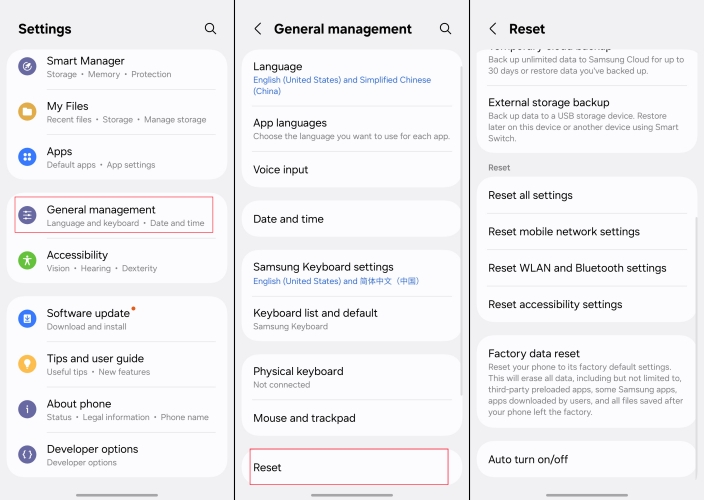
Task: Tap the Tips and user guide lightbulb icon
Action: pos(28,364)
